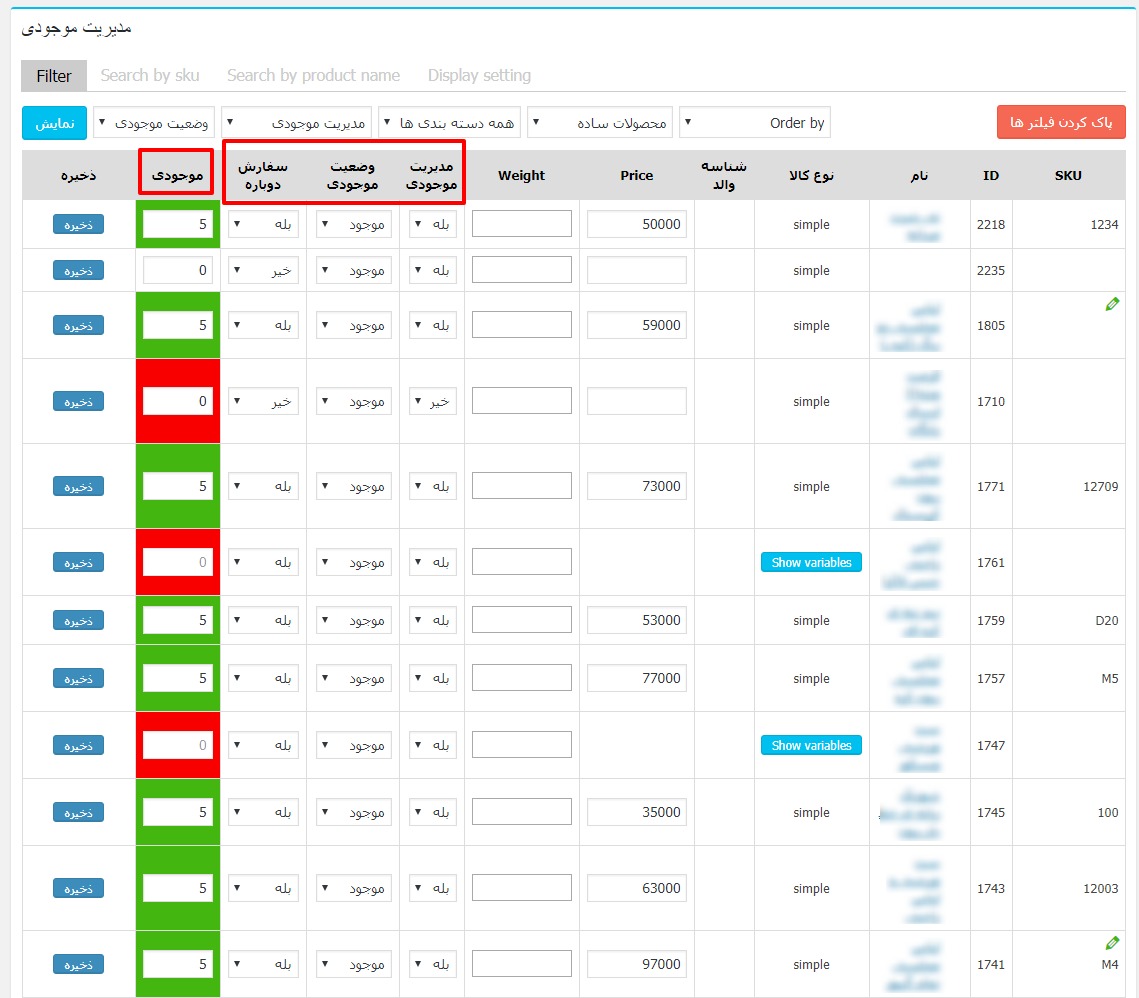Click Show variables for product 1761
The image size is (1139, 998).
(811, 563)
